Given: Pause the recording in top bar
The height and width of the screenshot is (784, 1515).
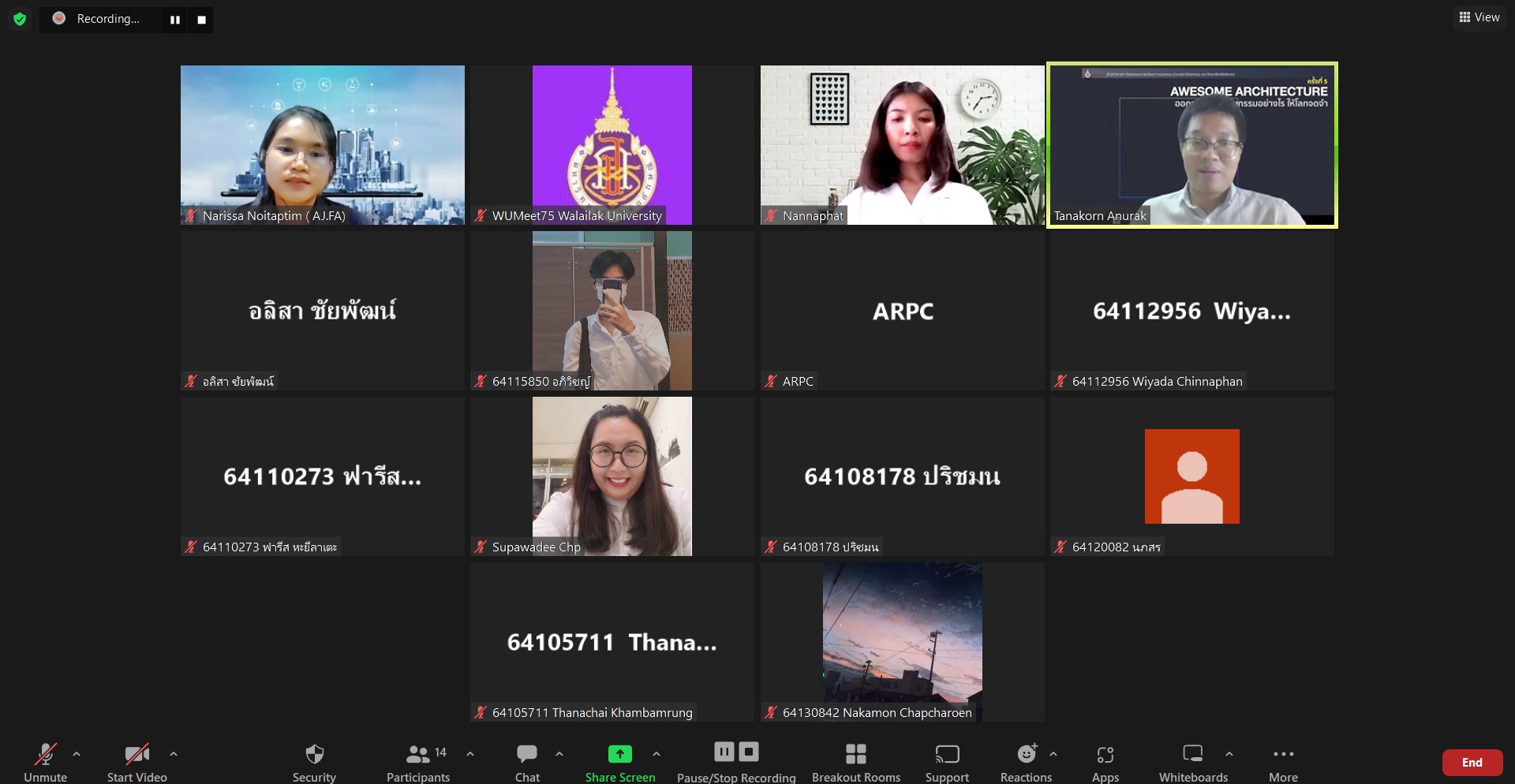Looking at the screenshot, I should [x=175, y=20].
